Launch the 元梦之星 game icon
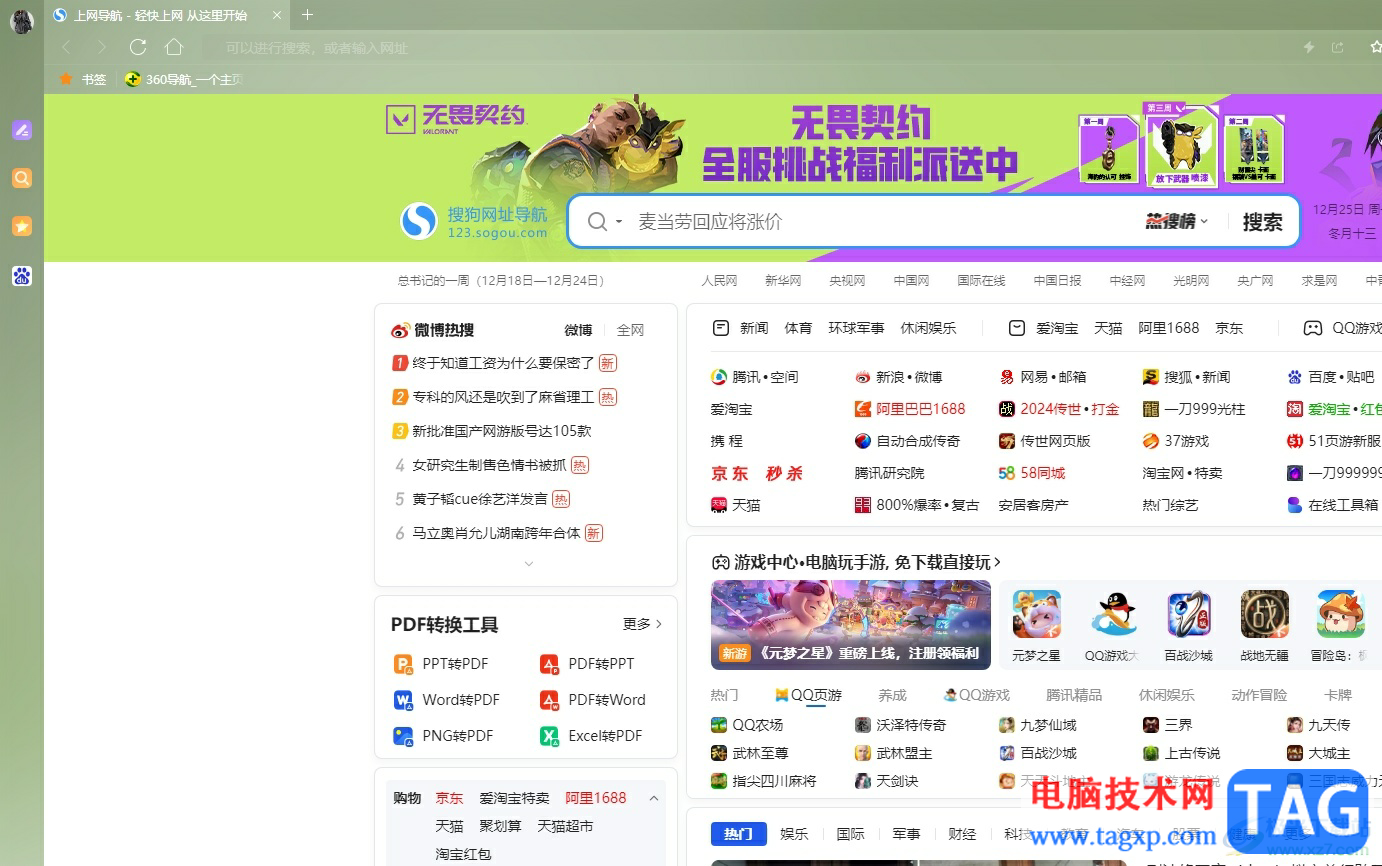 [x=1036, y=614]
